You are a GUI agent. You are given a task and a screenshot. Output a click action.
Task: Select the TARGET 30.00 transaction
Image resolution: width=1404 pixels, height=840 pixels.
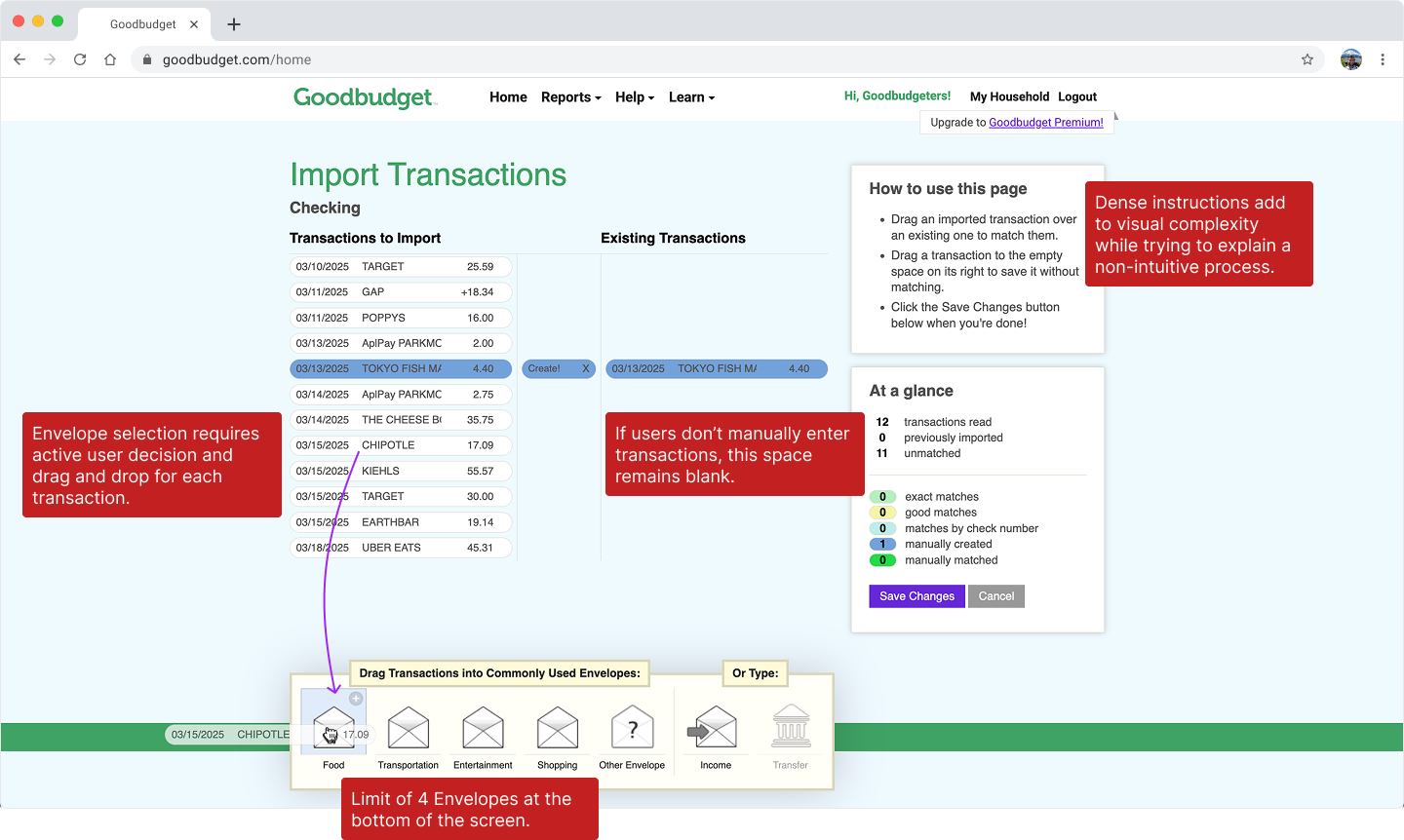point(401,496)
